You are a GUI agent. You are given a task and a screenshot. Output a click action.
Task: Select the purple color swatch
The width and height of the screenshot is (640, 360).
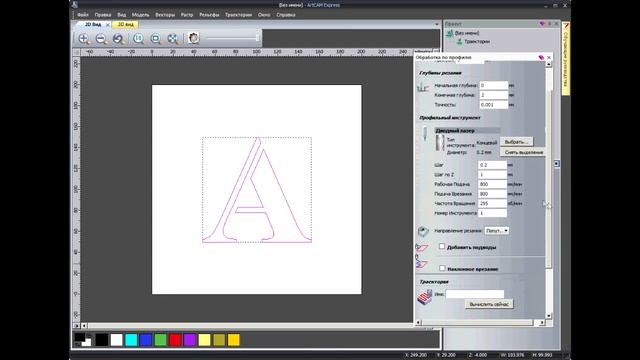(190, 340)
